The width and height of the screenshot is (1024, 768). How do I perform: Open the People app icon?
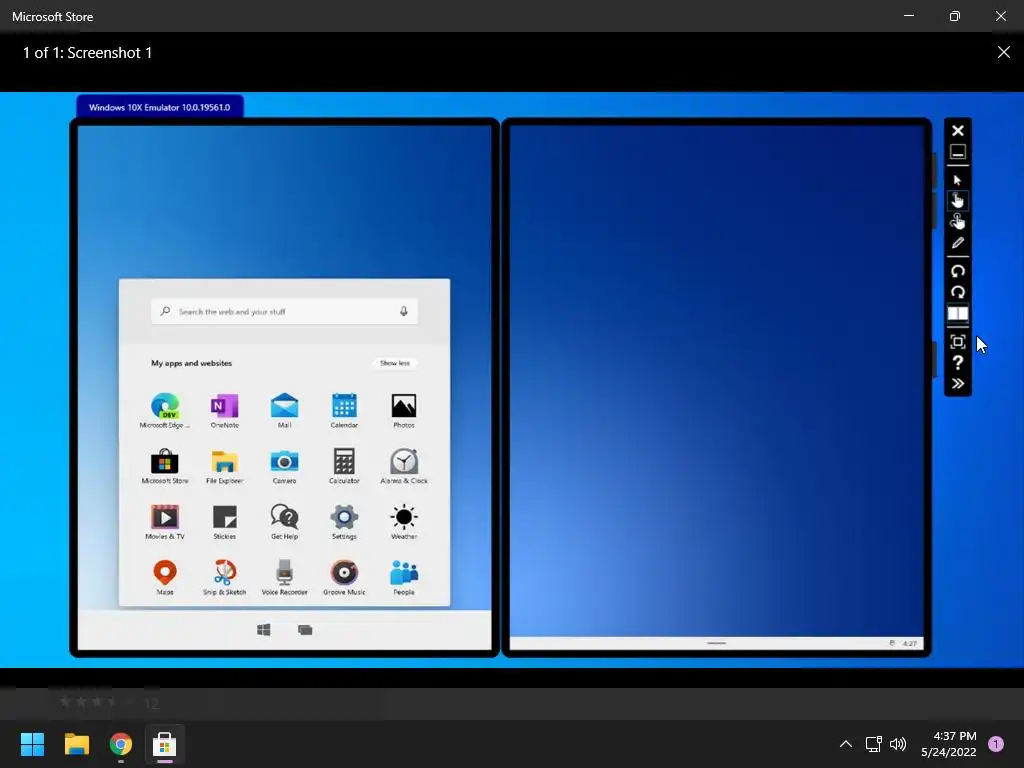tap(404, 573)
